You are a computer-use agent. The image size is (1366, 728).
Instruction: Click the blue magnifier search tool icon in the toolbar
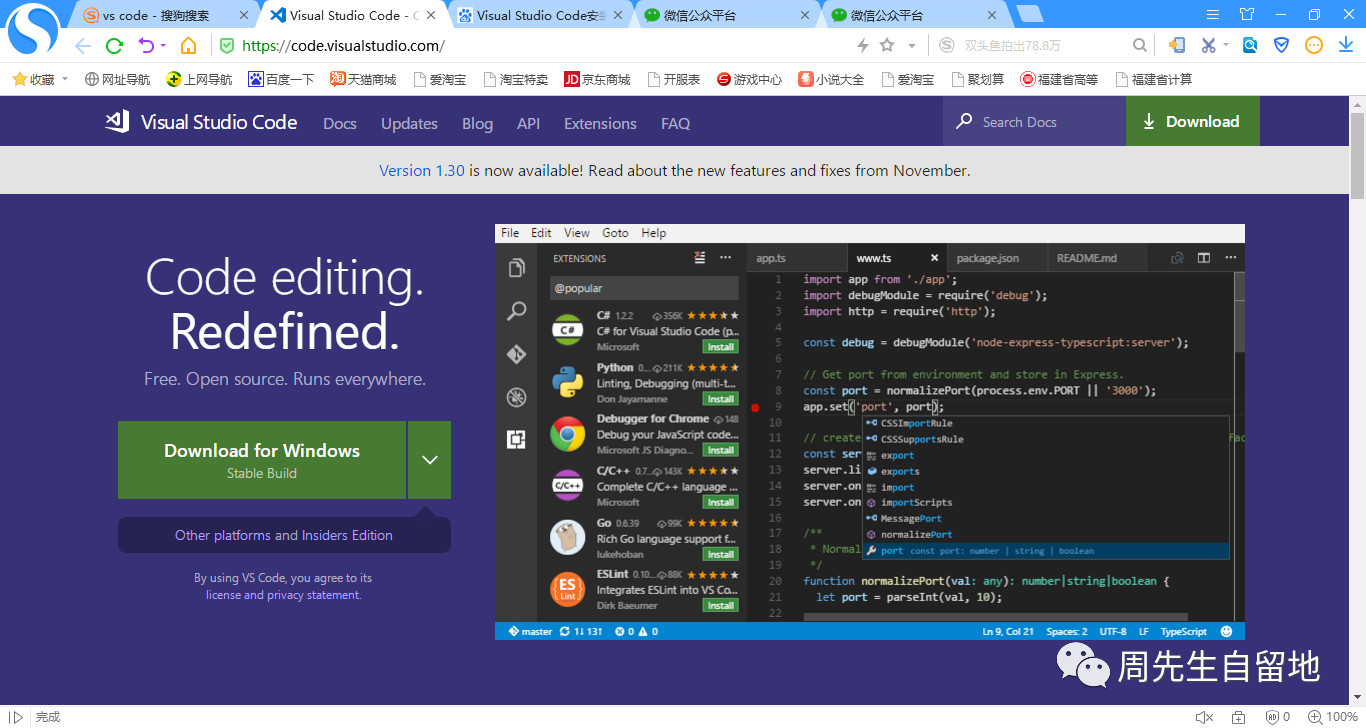(1250, 46)
